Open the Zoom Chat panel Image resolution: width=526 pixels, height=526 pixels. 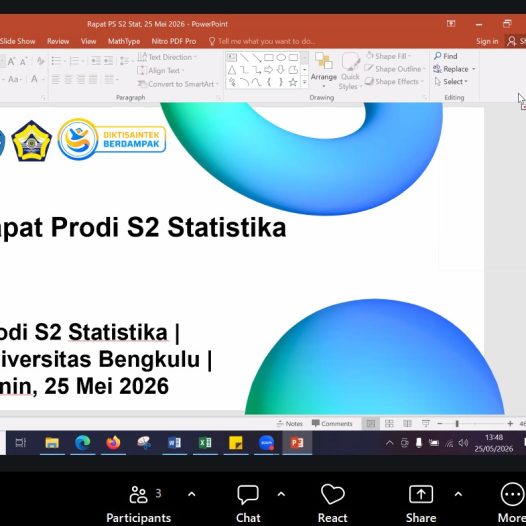click(x=248, y=504)
